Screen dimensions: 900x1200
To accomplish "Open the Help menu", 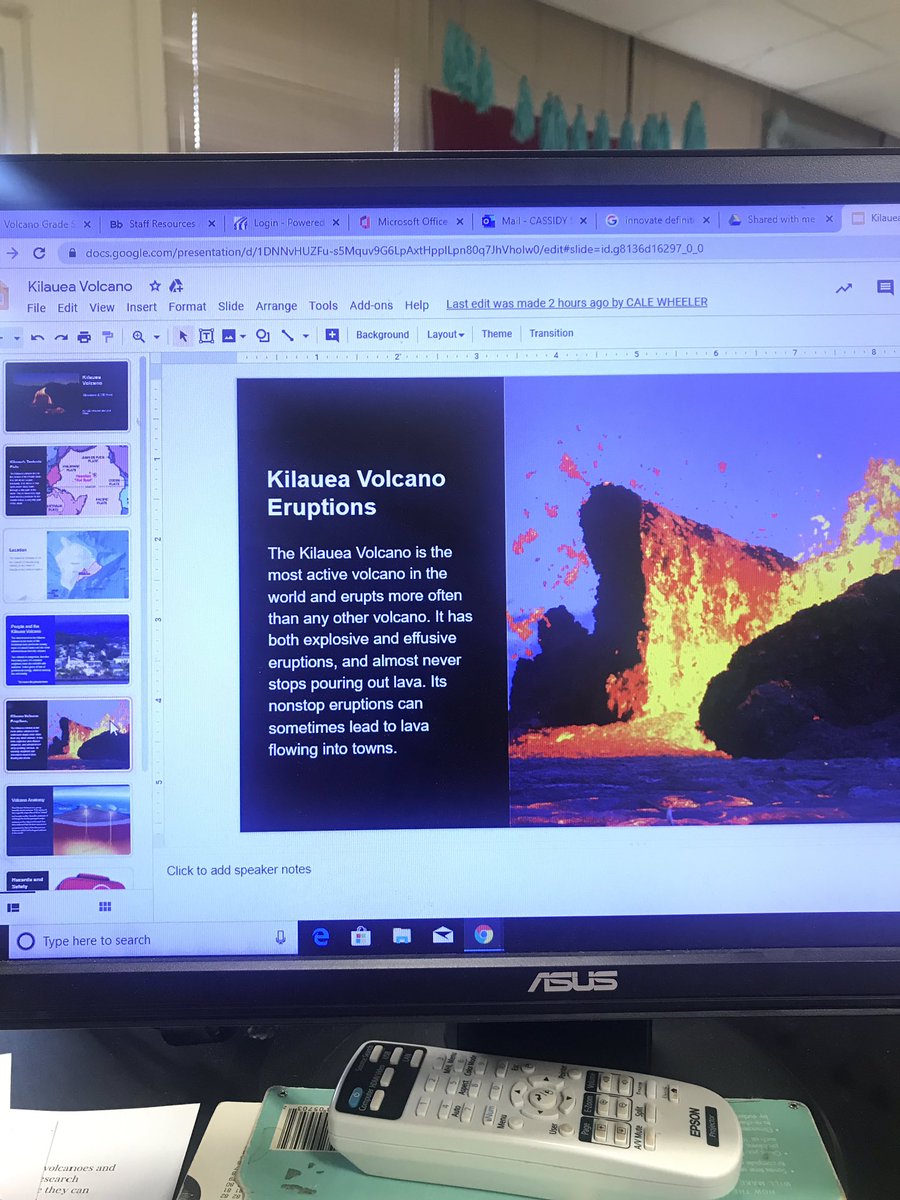I will [x=417, y=305].
